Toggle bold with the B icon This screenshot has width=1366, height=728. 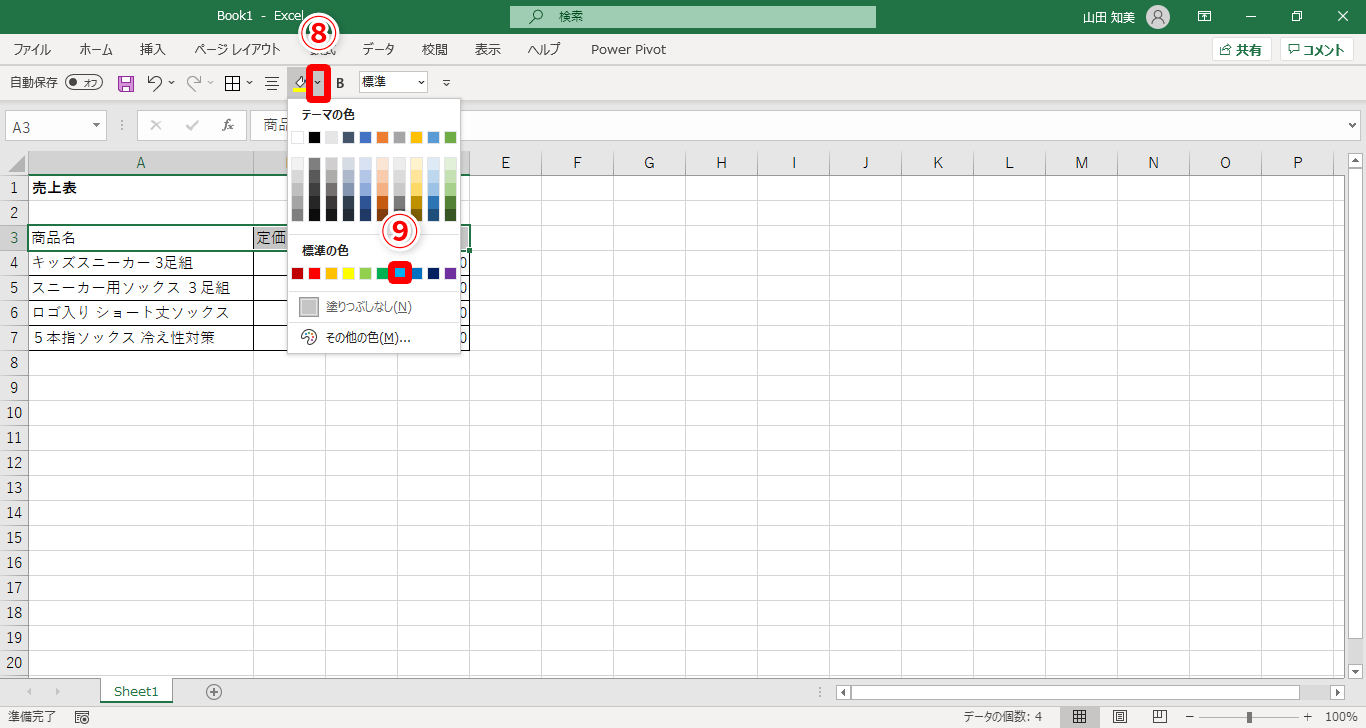[340, 83]
